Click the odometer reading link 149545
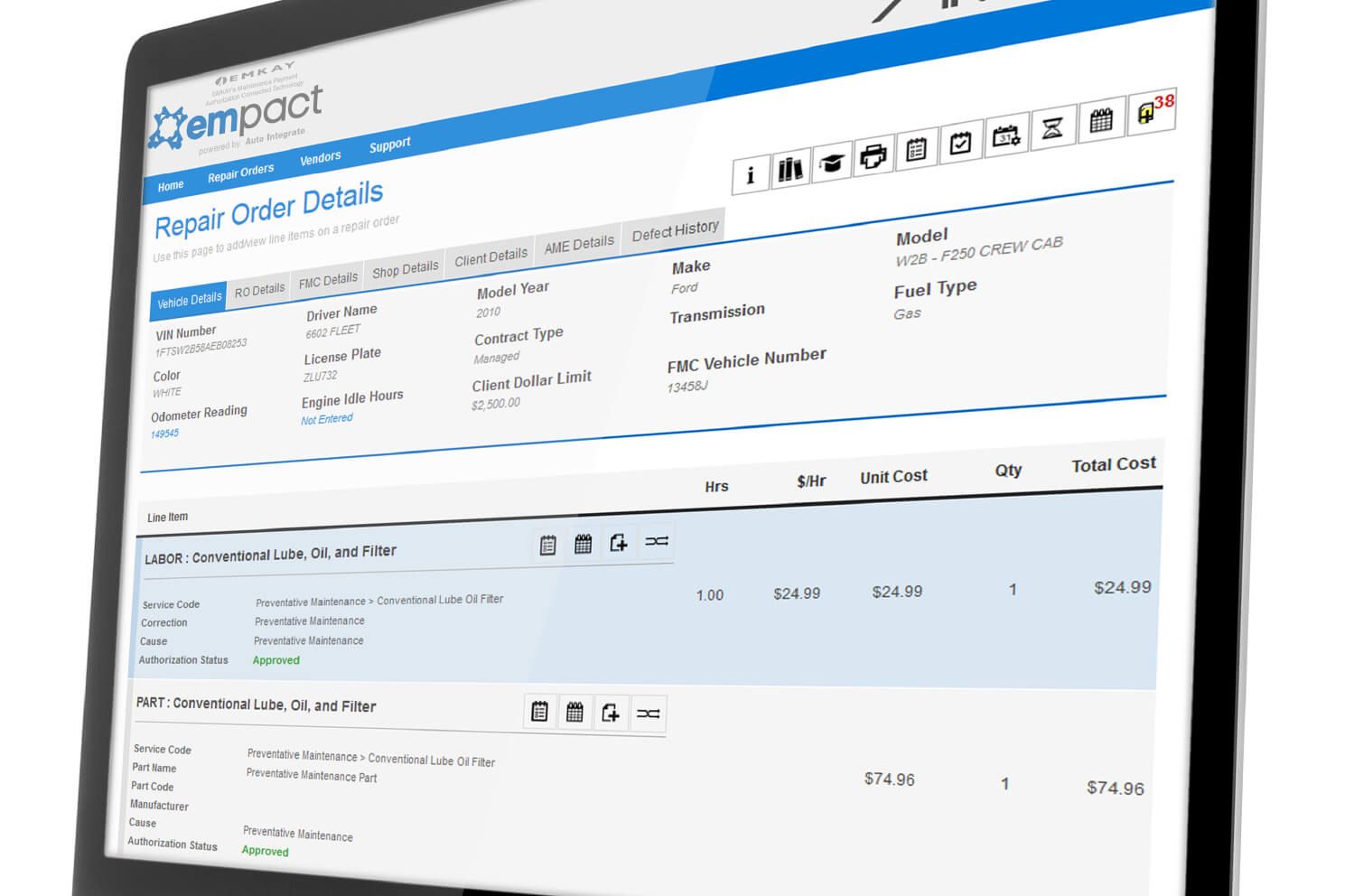 coord(164,434)
